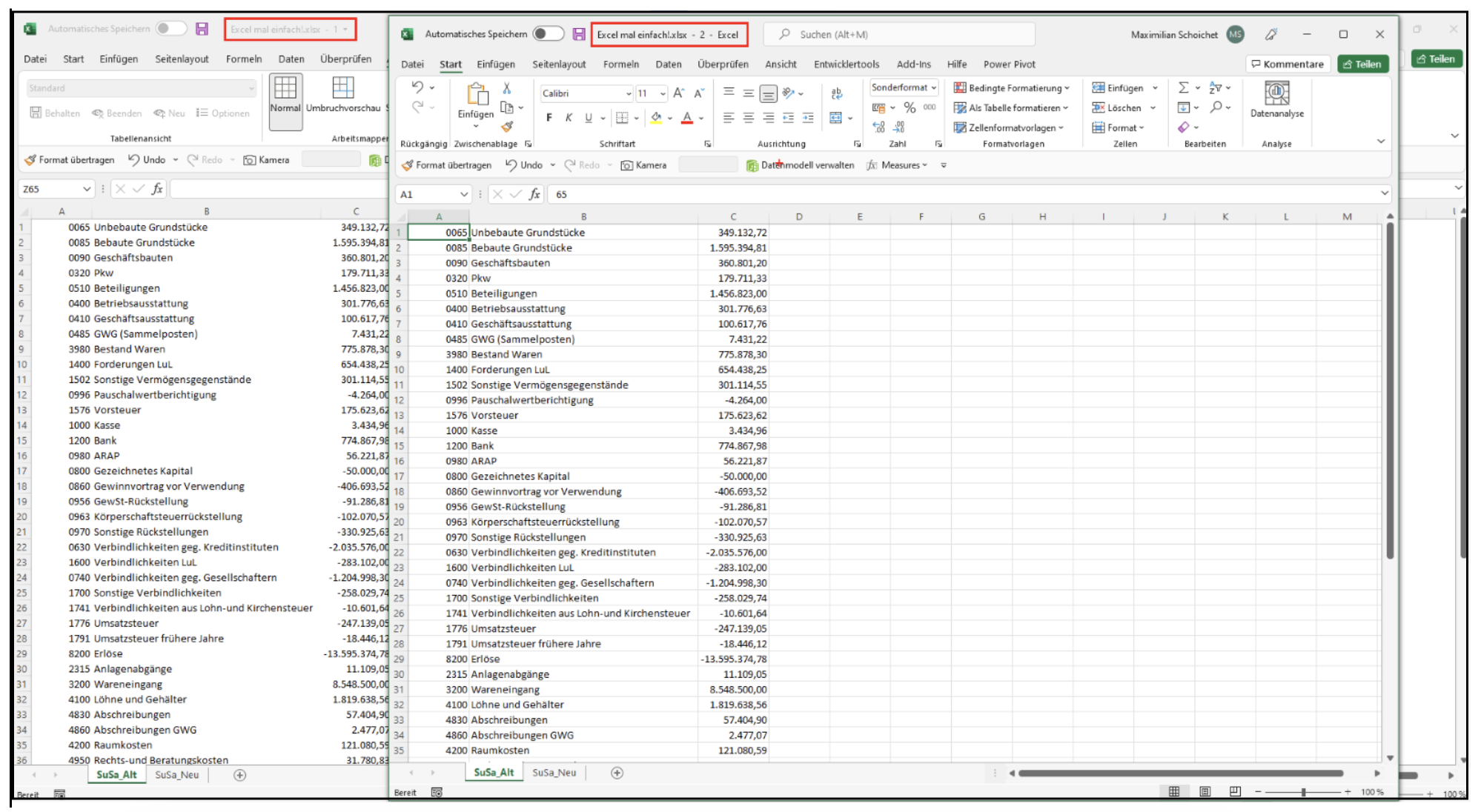
Task: Click the clear eraser icon in Bearbeiten
Action: point(1184,127)
